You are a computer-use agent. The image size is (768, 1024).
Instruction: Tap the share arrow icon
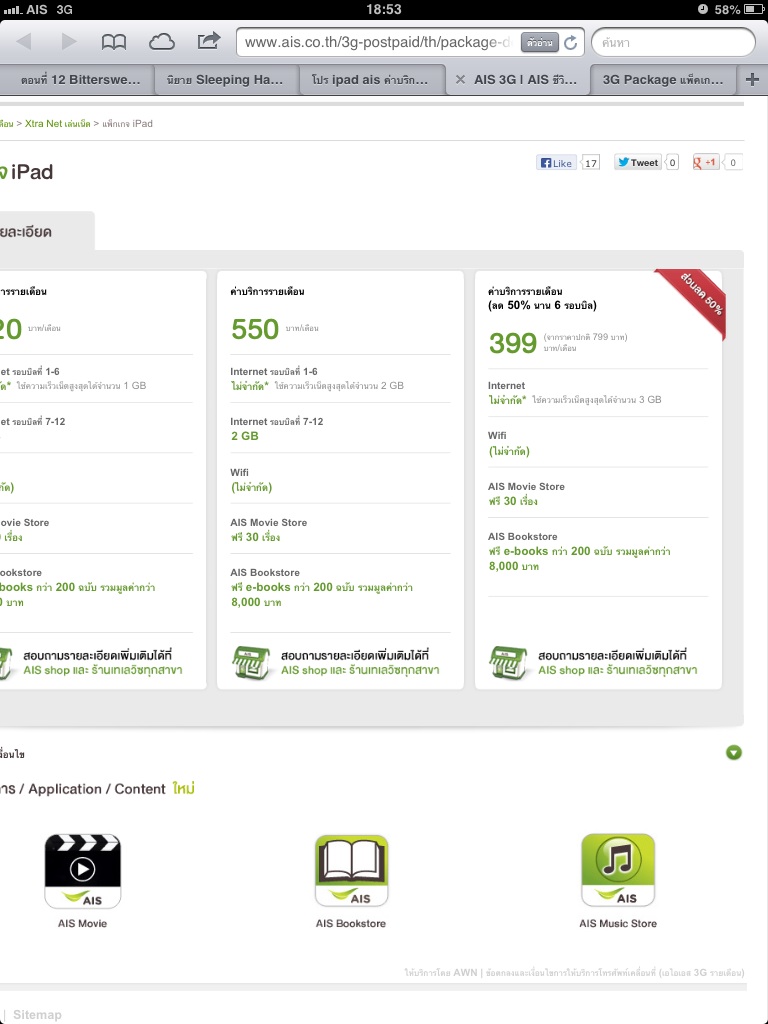coord(209,41)
